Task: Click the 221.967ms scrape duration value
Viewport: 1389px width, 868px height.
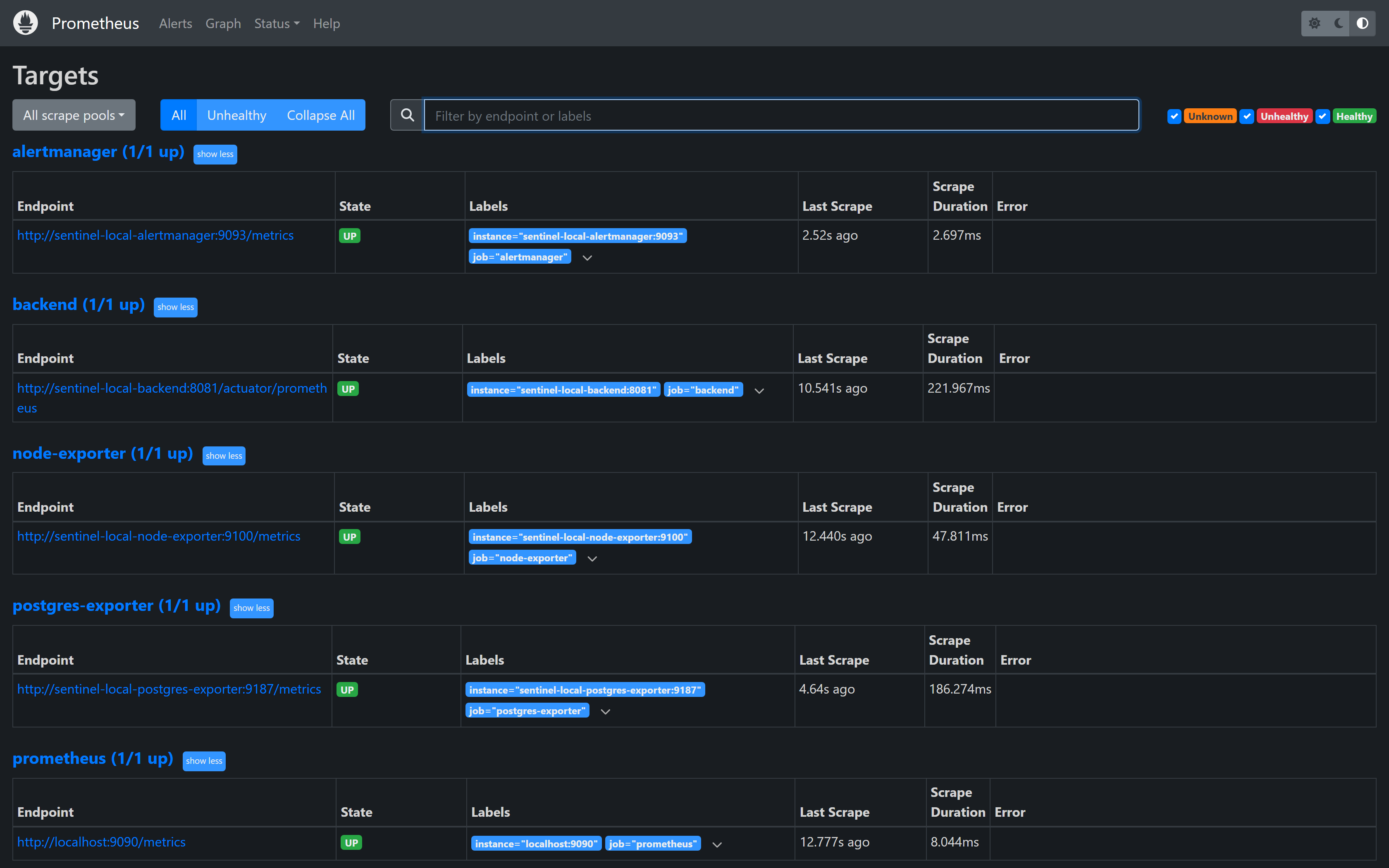Action: pyautogui.click(x=959, y=388)
